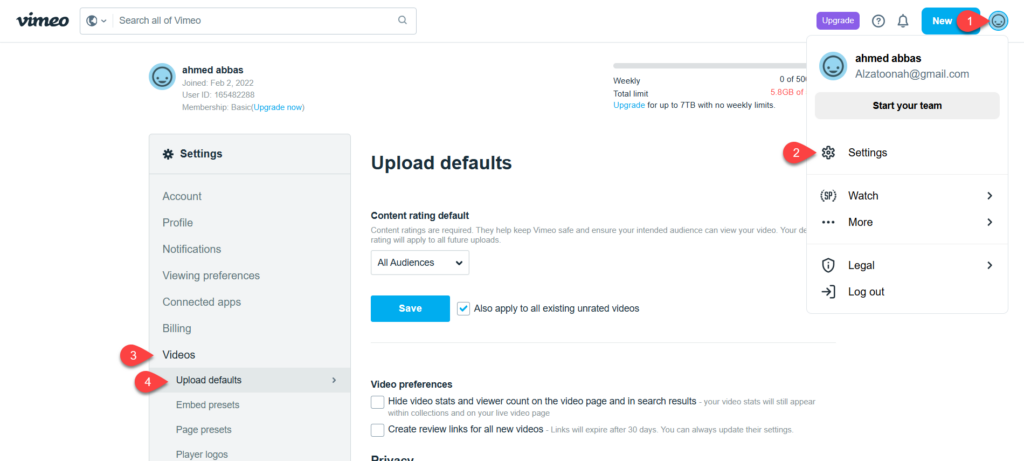
Task: Click the search magnifier icon
Action: tap(402, 20)
